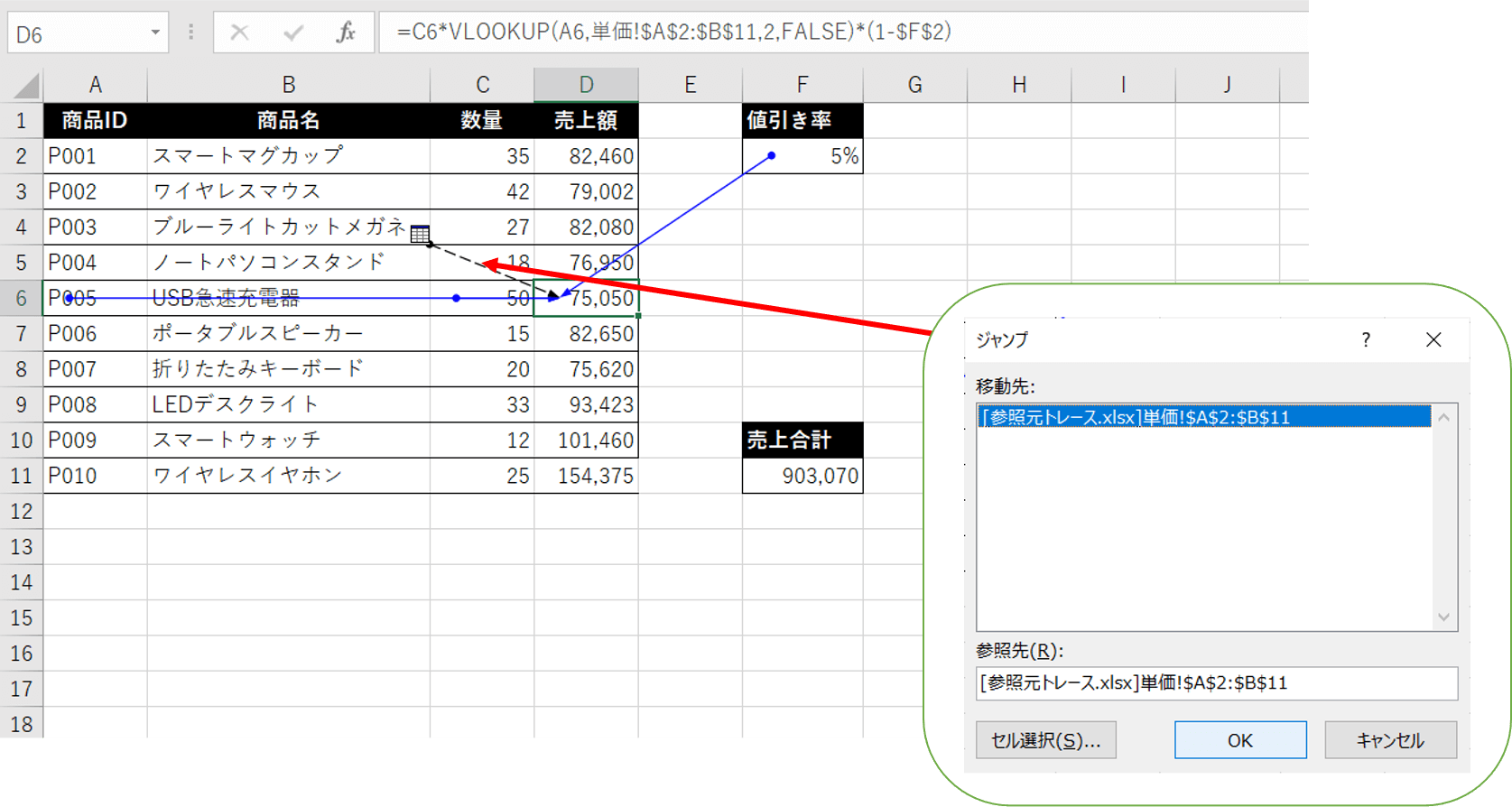1512x807 pixels.
Task: Open the Name Box dropdown arrow
Action: click(x=155, y=33)
